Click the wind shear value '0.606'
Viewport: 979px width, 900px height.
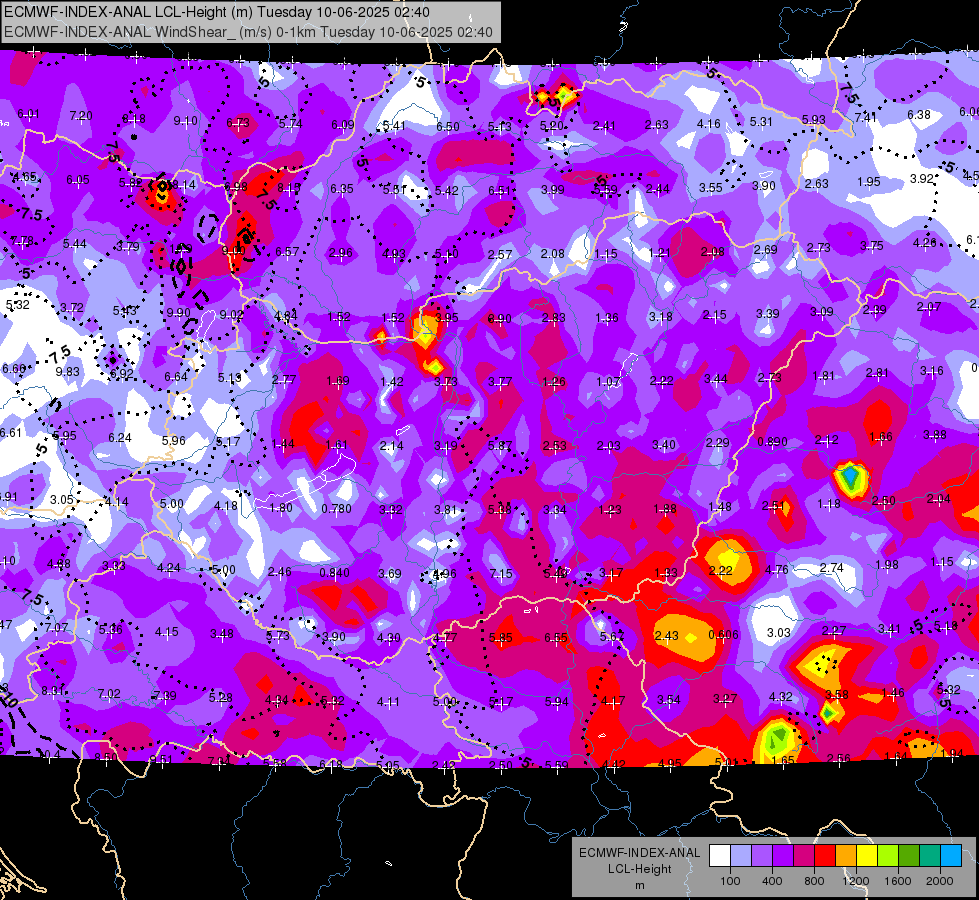tap(724, 635)
